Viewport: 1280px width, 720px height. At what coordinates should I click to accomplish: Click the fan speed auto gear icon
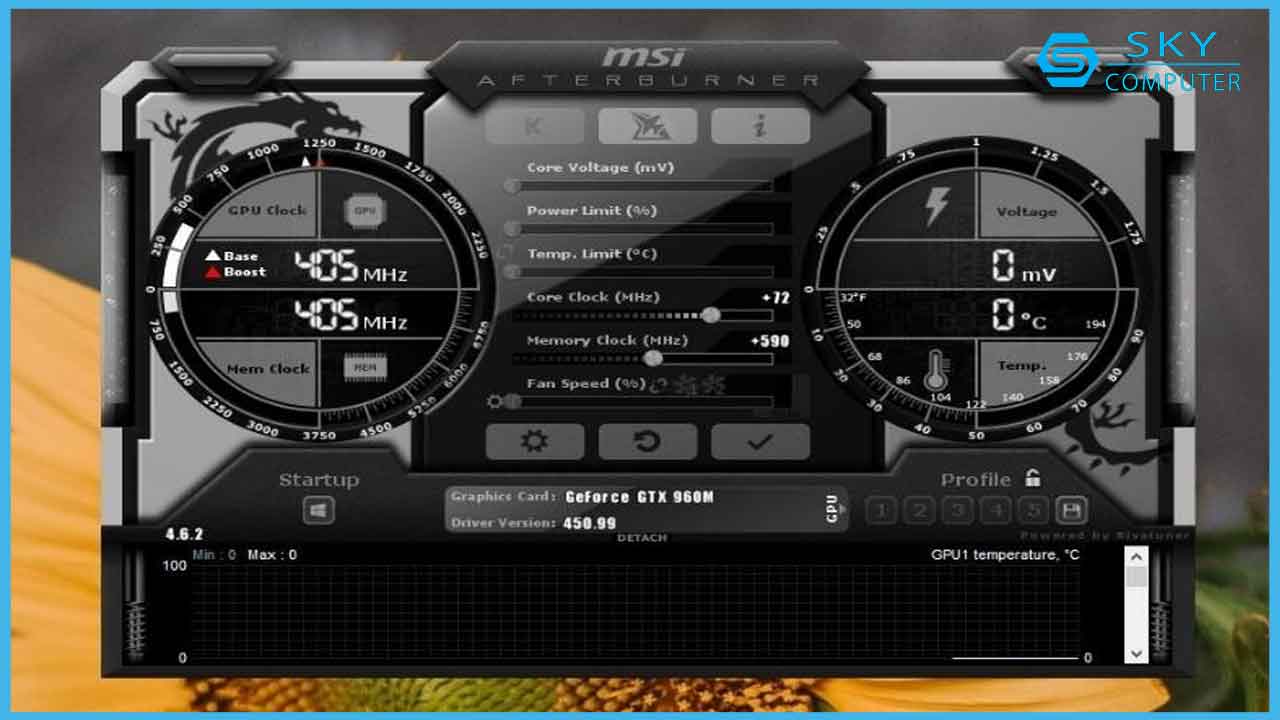click(494, 402)
